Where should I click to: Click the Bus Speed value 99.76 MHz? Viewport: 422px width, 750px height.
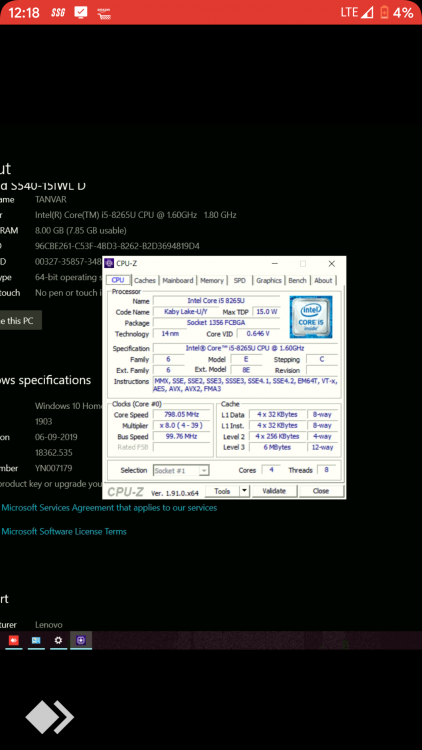(181, 437)
